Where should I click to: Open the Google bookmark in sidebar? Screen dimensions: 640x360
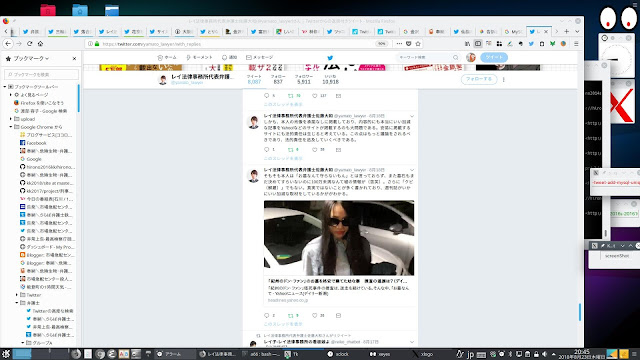pos(31,159)
